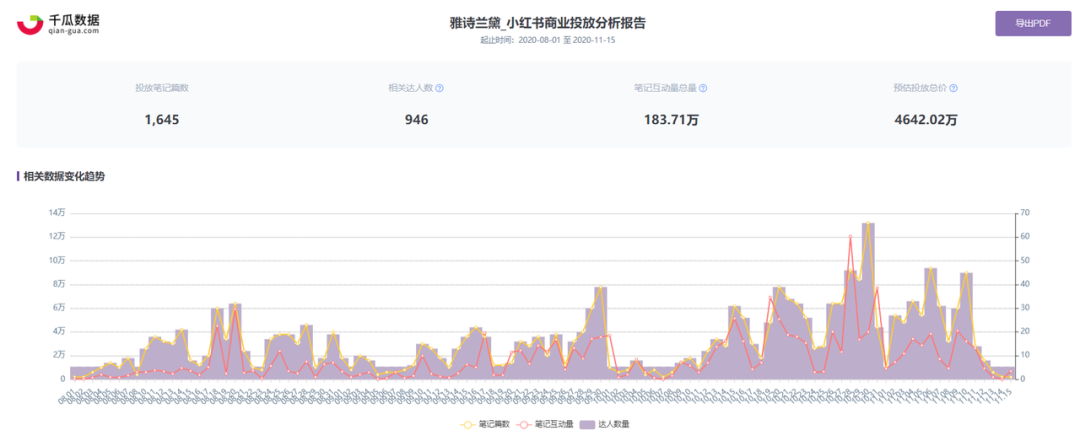
Task: Open the qian-gua.com brand text link
Action: point(74,31)
